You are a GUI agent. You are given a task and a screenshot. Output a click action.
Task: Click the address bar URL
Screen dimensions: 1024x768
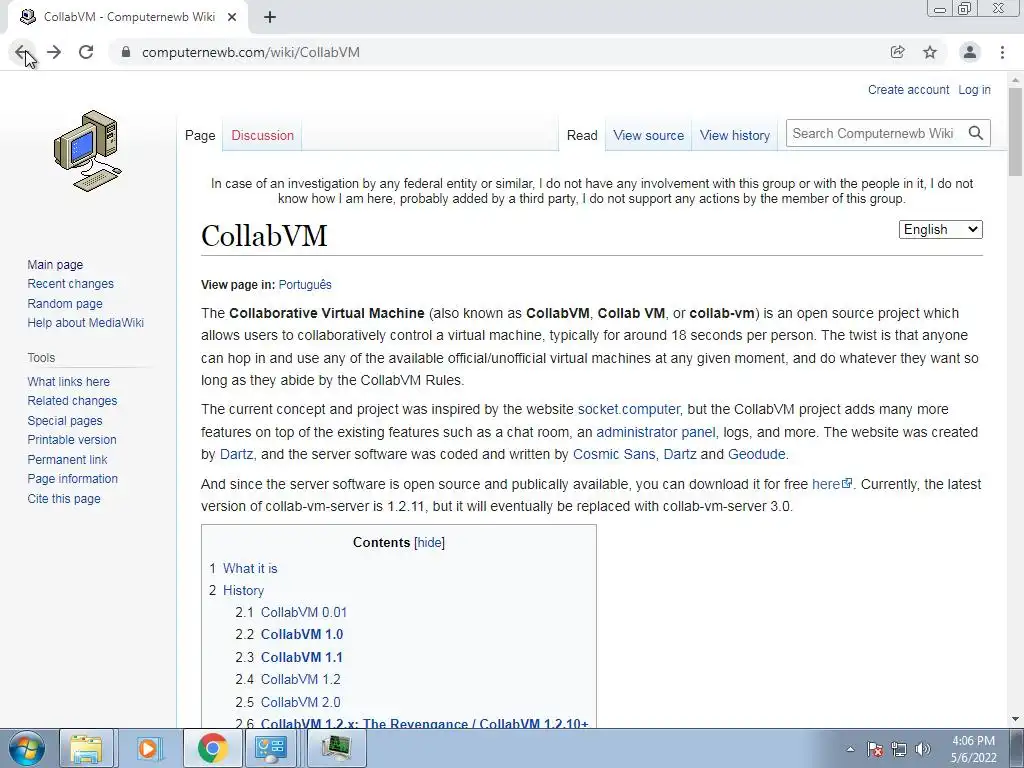tap(251, 52)
